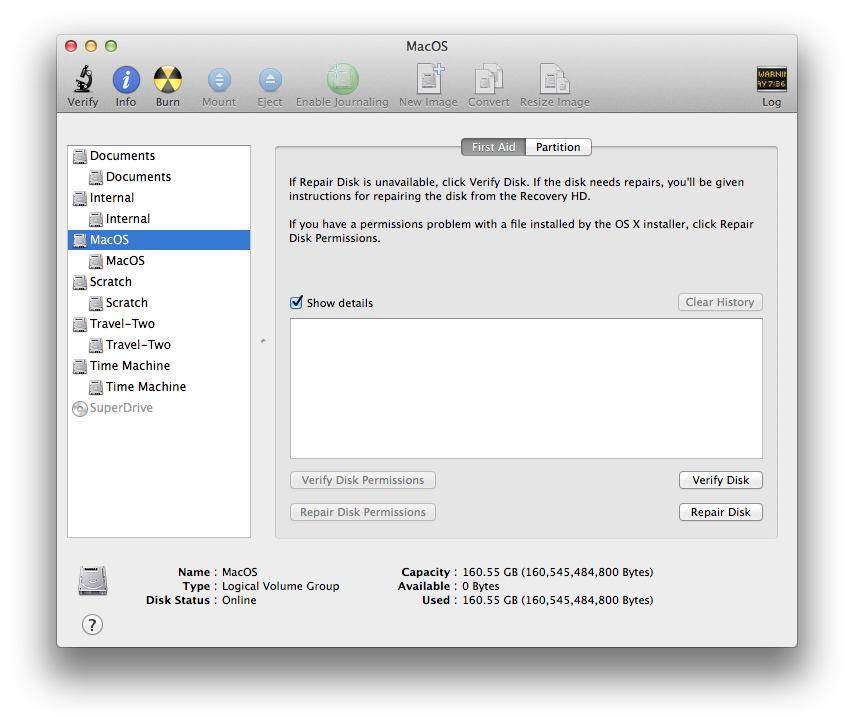Click the MacOS window title
Viewport: 854px width, 726px height.
coord(427,46)
